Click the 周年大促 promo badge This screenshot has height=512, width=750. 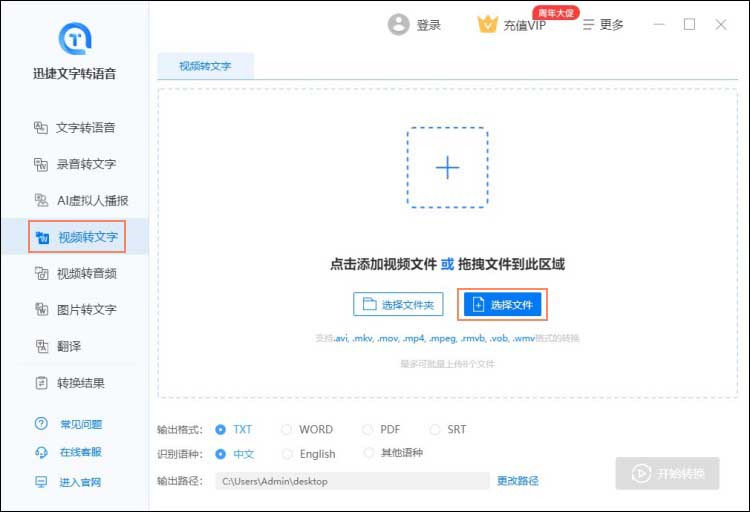556,12
